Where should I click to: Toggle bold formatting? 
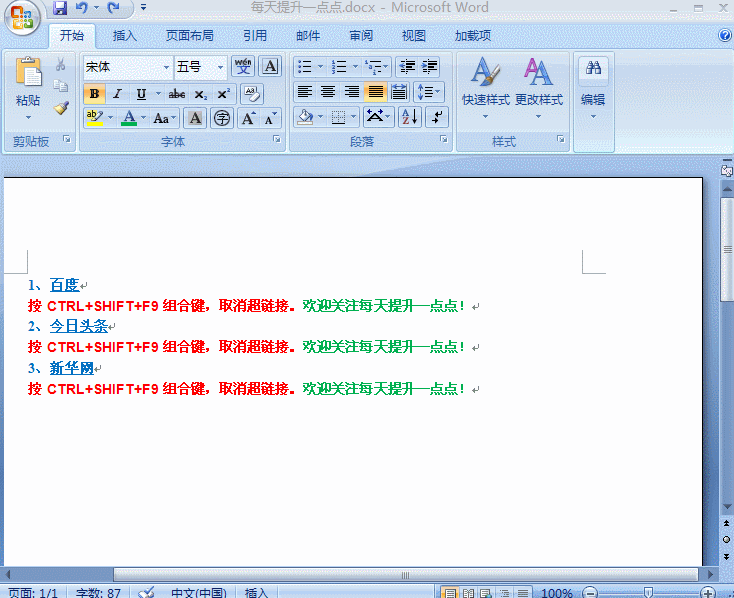tap(94, 94)
